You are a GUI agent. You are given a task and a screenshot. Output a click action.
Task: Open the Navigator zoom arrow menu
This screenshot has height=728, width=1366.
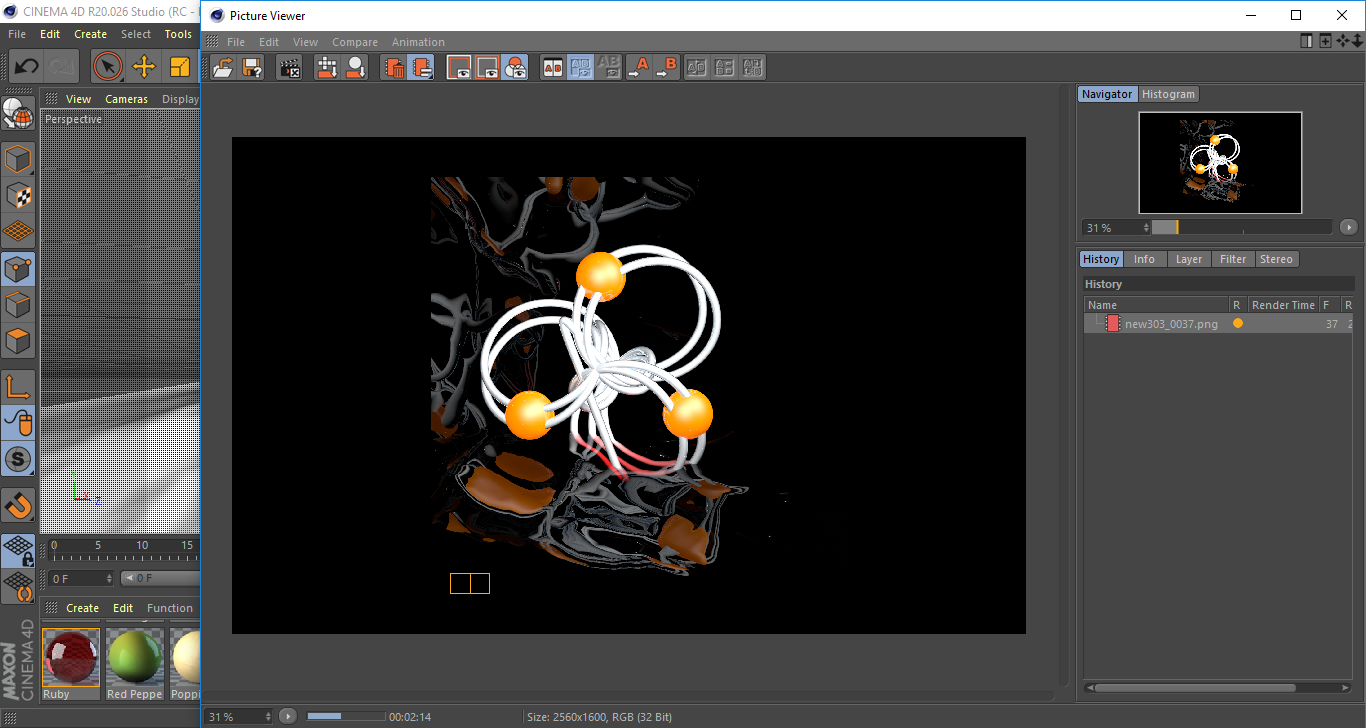[1349, 227]
